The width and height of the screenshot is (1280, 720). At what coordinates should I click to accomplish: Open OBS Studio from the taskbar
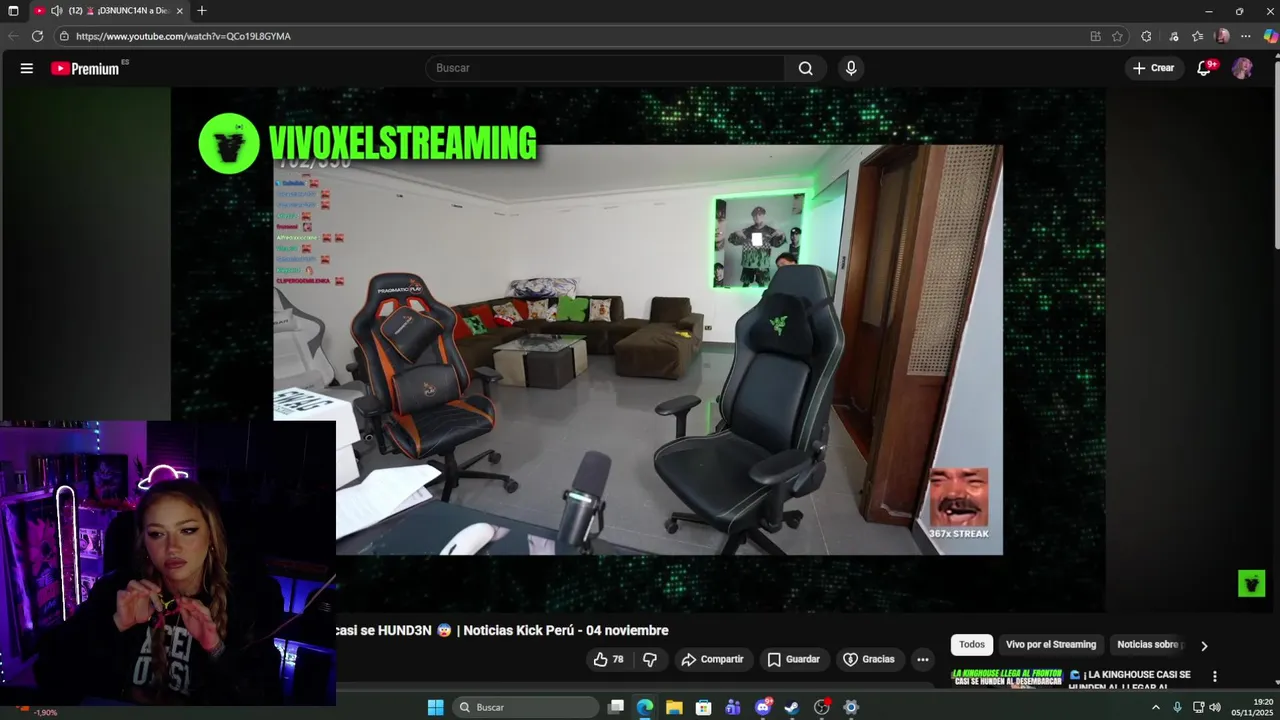point(822,707)
